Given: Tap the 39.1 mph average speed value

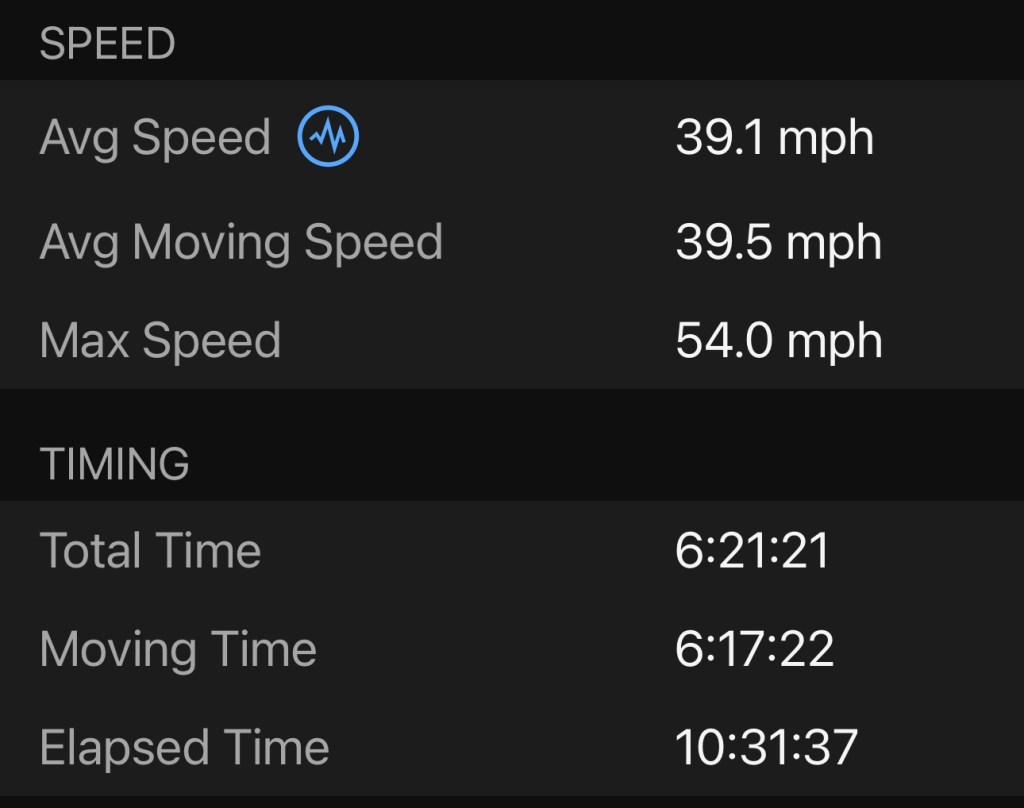Looking at the screenshot, I should (774, 137).
